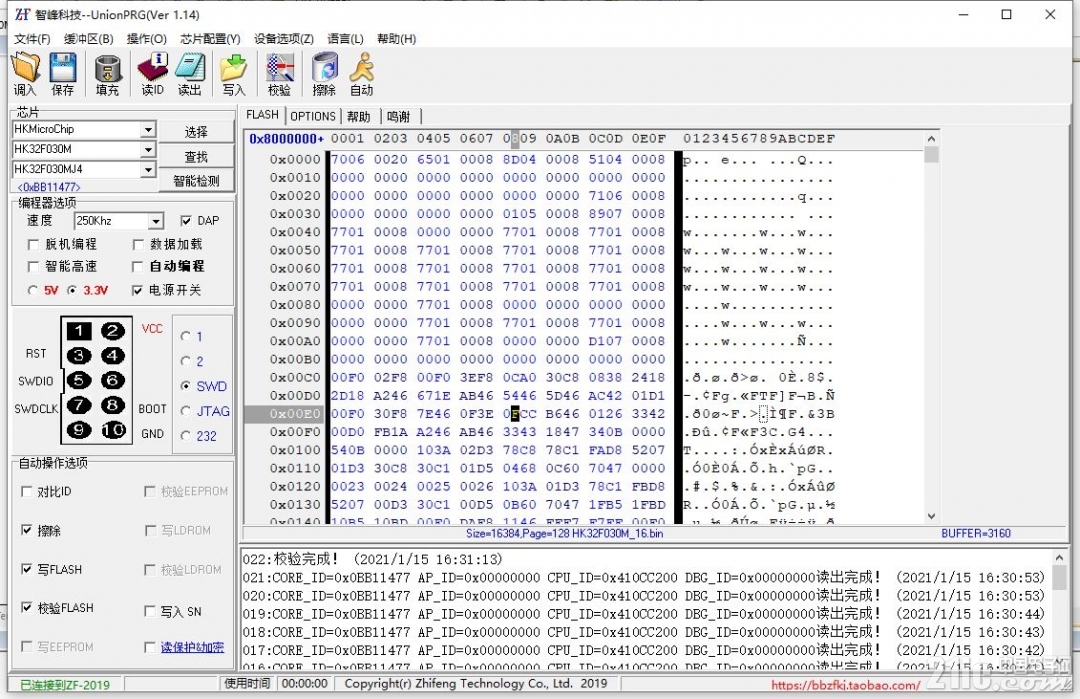
Task: Toggle the DAP checkbox
Action: click(x=186, y=220)
